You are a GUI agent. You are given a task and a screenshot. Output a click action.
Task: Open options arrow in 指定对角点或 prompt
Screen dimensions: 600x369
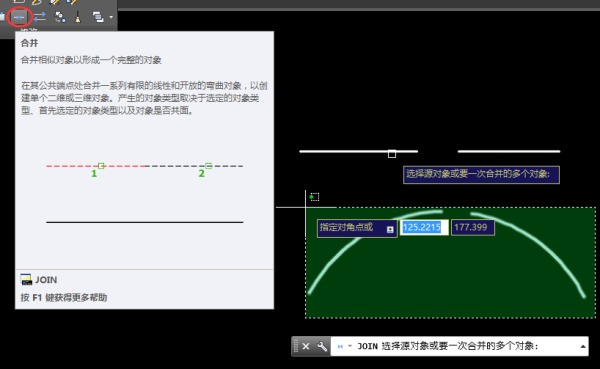(x=390, y=229)
